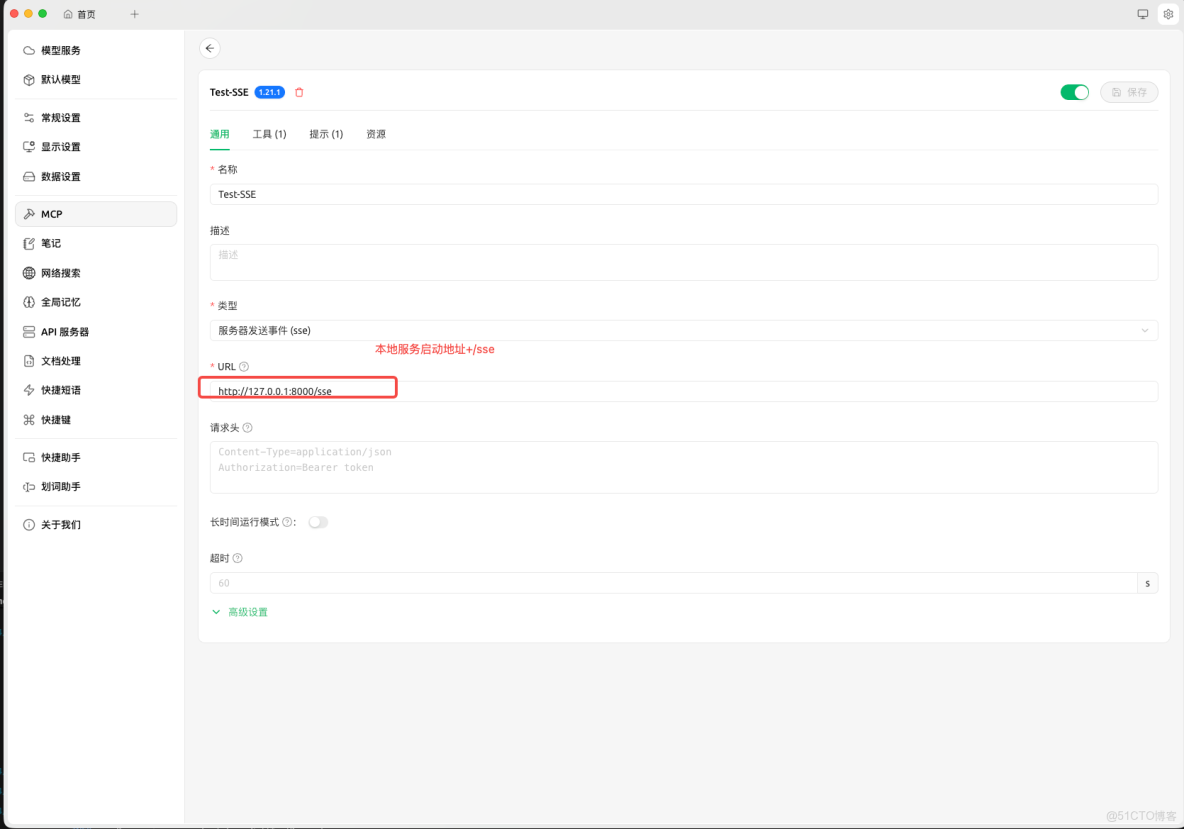Switch to the 工具 (1) tab
The height and width of the screenshot is (829, 1184).
click(269, 133)
